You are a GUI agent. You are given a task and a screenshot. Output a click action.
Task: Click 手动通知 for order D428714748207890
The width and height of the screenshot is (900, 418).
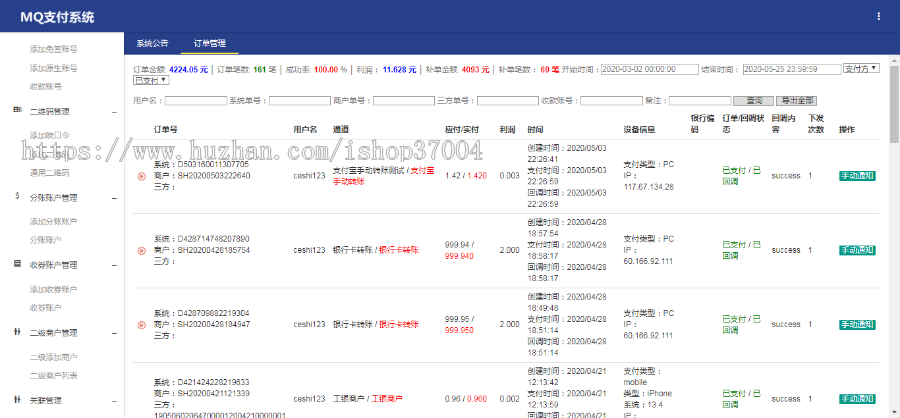(857, 250)
